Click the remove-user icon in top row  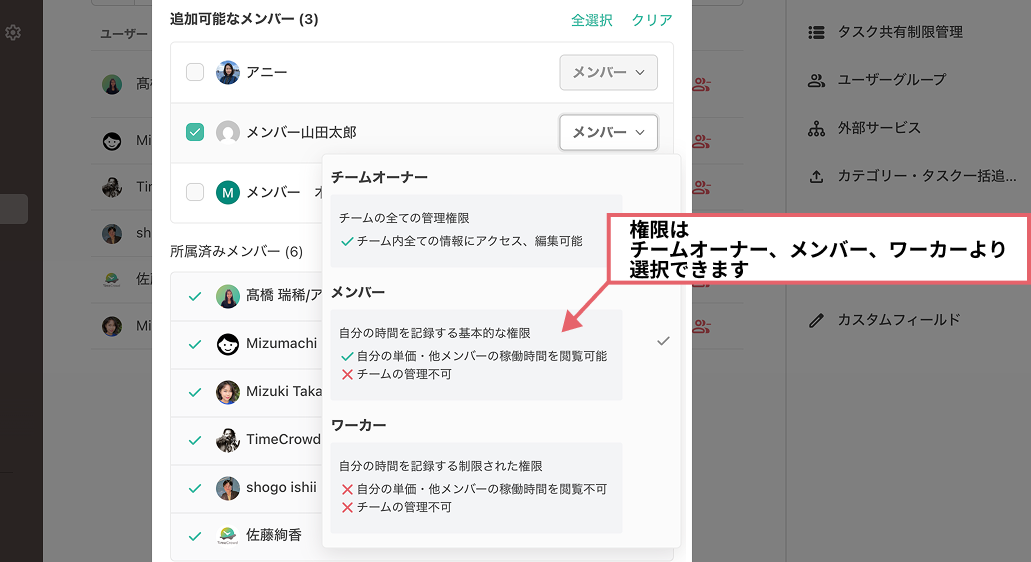pos(701,85)
